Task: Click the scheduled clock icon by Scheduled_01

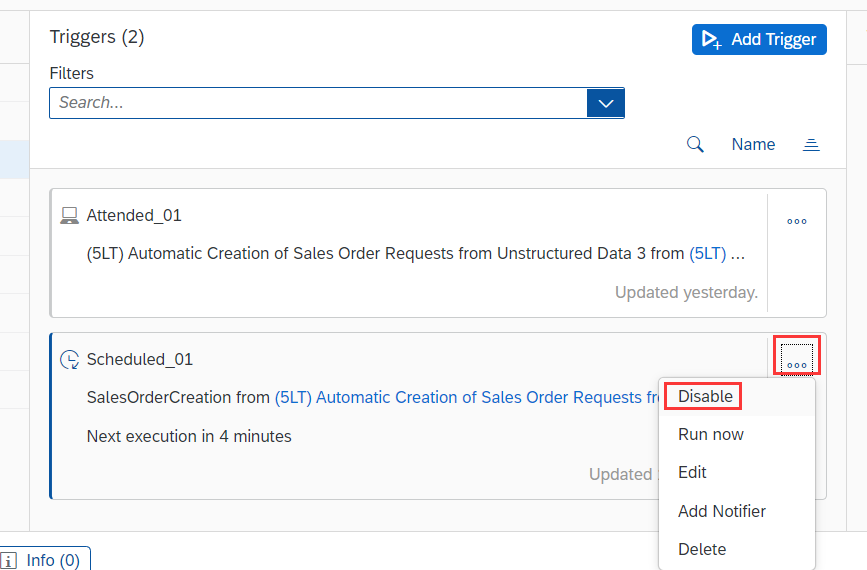Action: 70,359
